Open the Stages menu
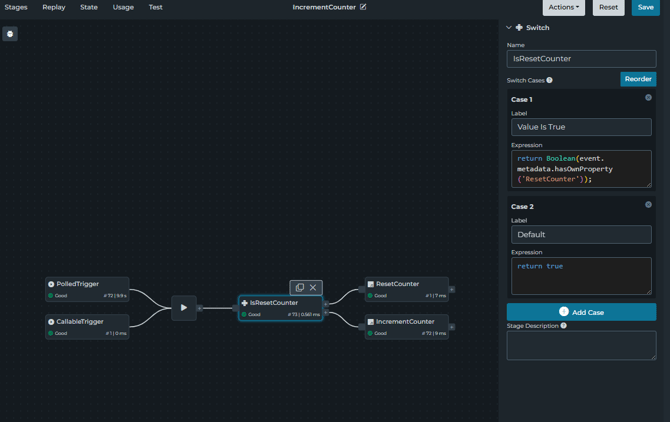 coord(16,7)
